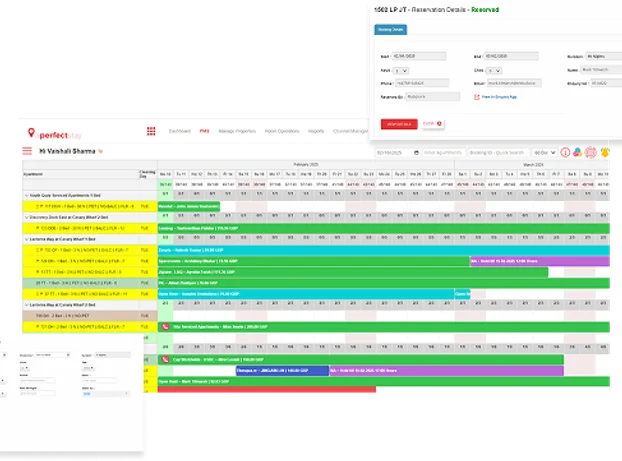Open the Manage Properties menu

tap(237, 131)
